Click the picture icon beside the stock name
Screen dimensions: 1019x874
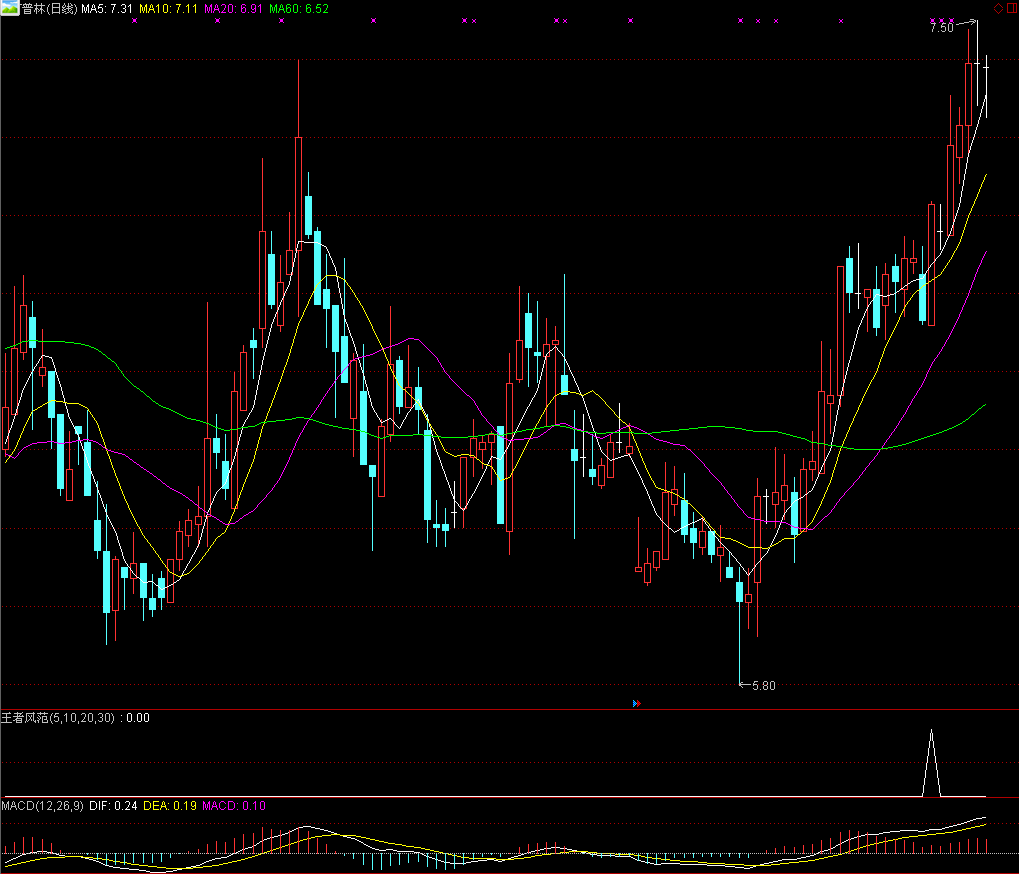tap(10, 8)
